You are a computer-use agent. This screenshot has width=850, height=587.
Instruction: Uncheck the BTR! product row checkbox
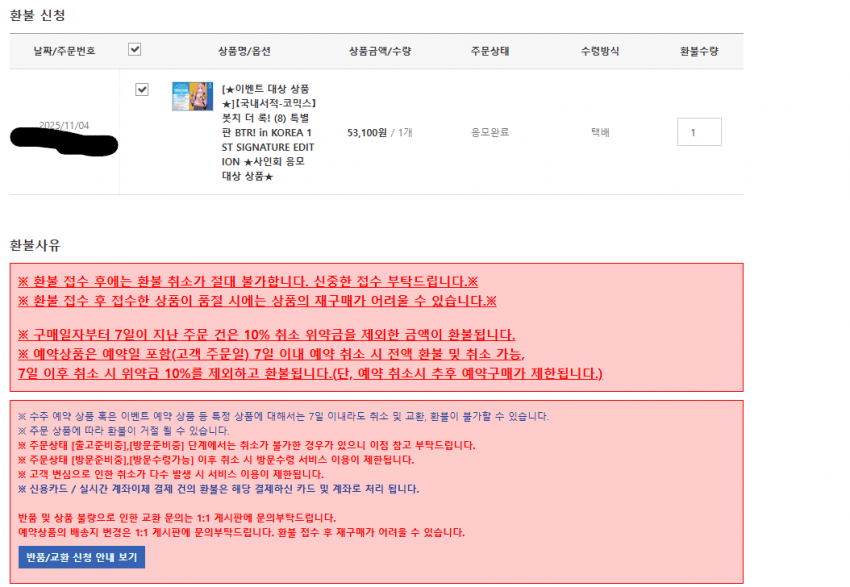click(x=142, y=90)
